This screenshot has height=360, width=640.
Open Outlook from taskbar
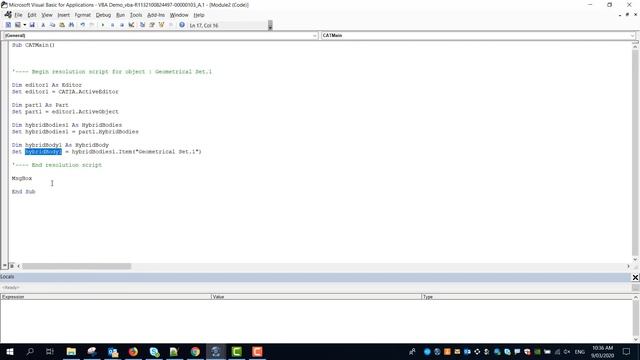pyautogui.click(x=113, y=351)
